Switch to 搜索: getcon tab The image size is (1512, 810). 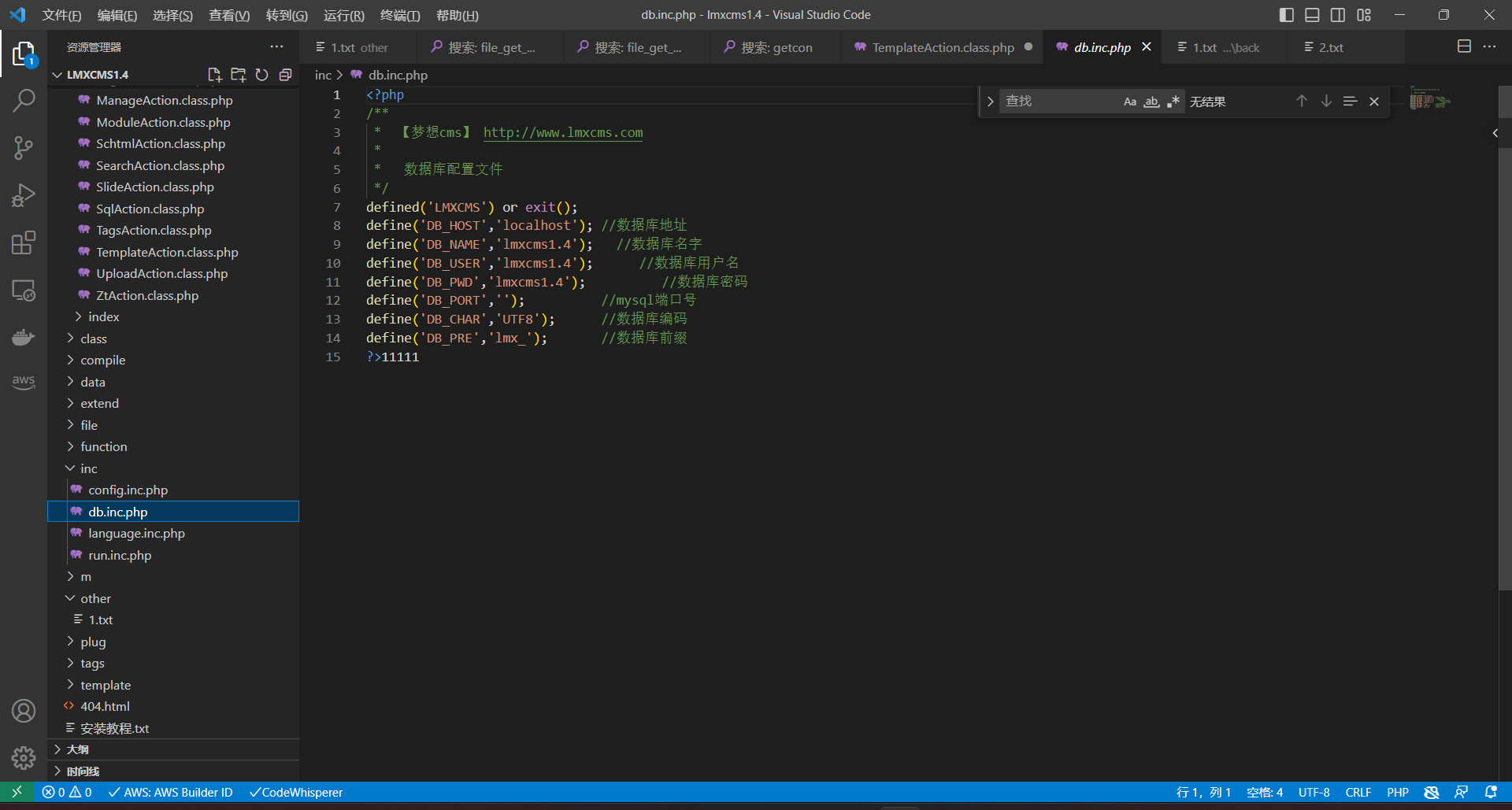pos(776,47)
